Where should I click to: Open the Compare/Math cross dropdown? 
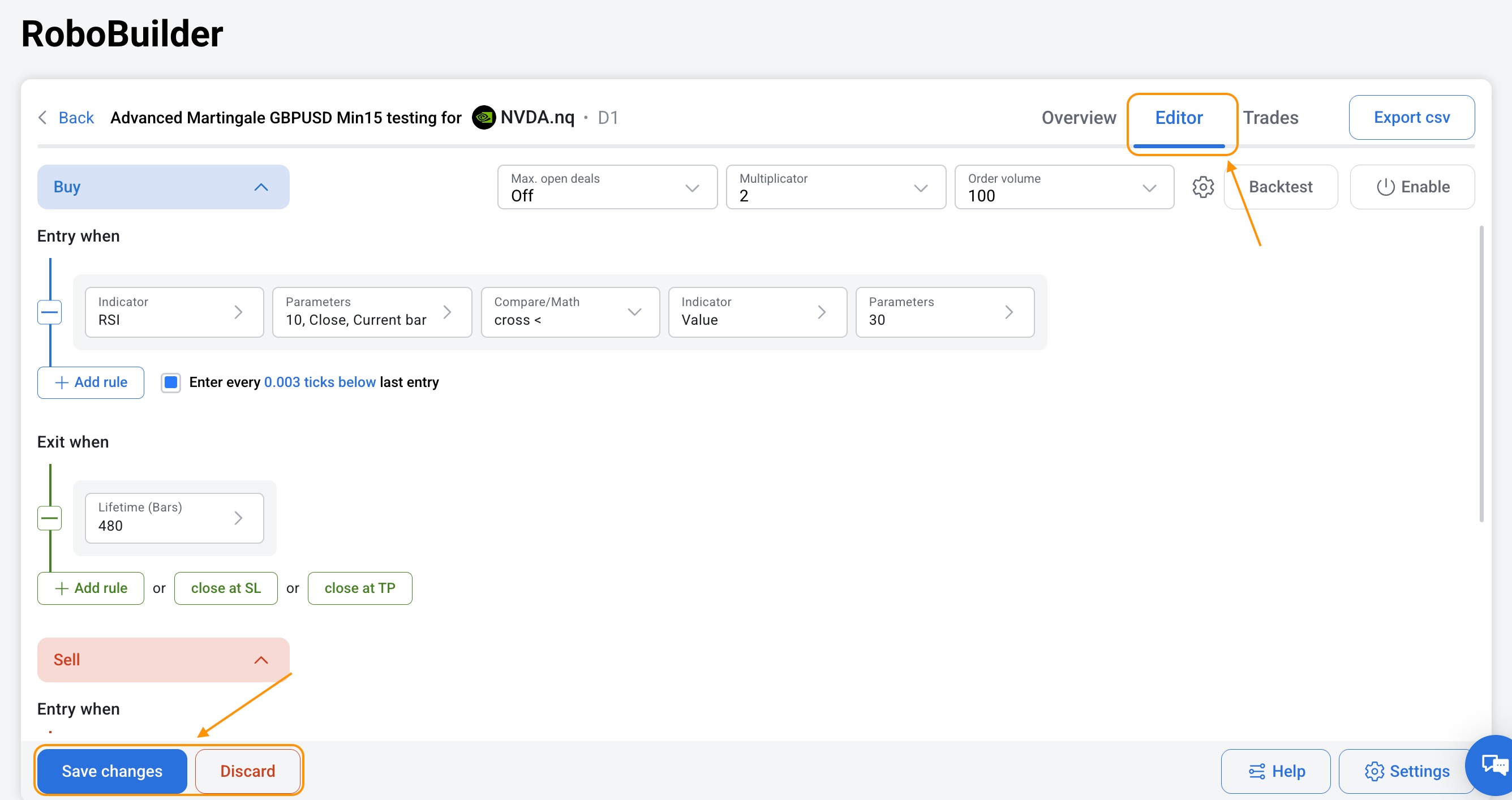(x=570, y=312)
